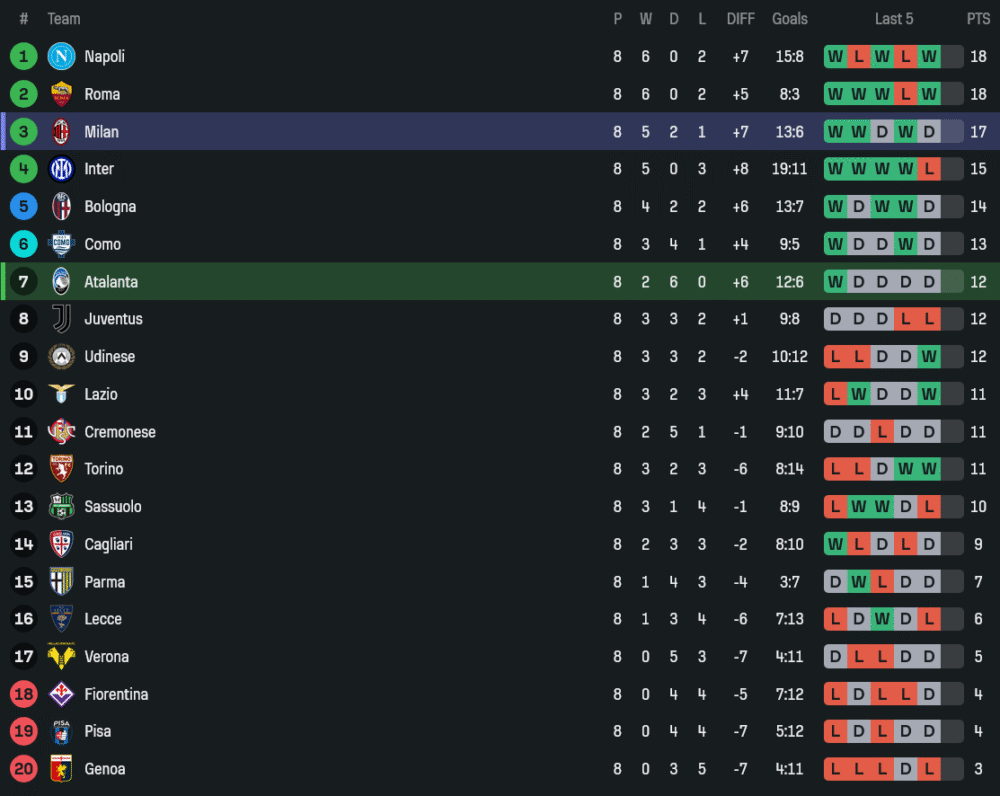1000x796 pixels.
Task: Sort table by PTS column header
Action: (977, 19)
